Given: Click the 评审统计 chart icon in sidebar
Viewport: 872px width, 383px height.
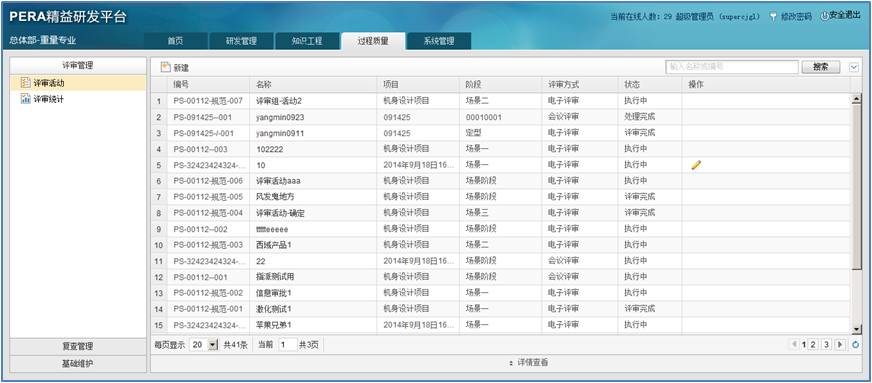Looking at the screenshot, I should click(26, 100).
